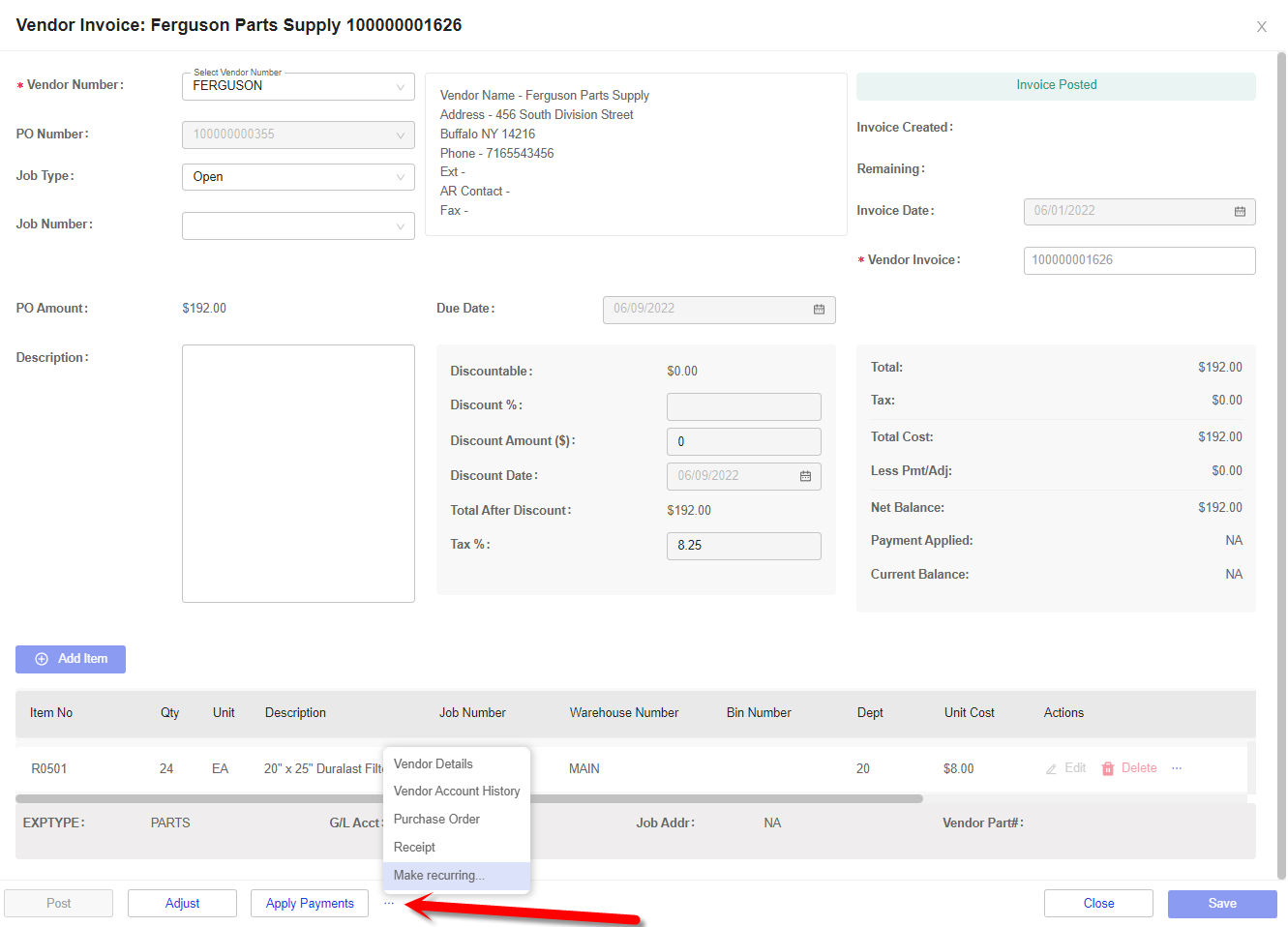Click the Due Date field 06/09/2022
This screenshot has width=1288, height=927.
point(719,310)
